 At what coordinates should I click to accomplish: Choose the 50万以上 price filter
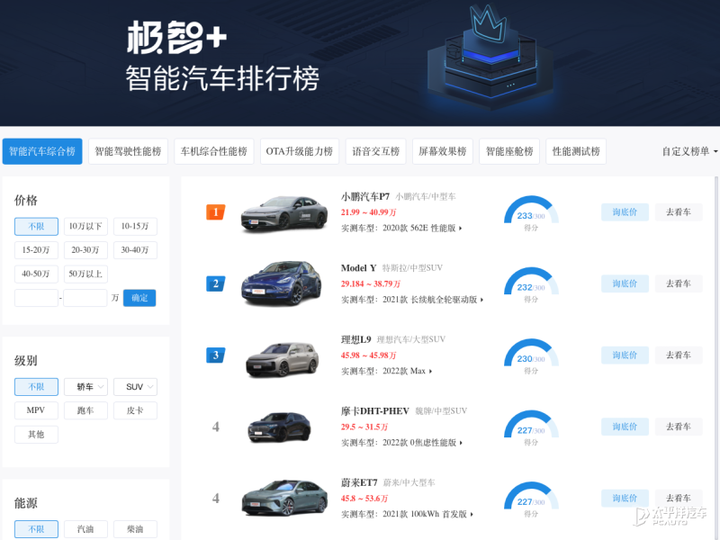click(86, 274)
